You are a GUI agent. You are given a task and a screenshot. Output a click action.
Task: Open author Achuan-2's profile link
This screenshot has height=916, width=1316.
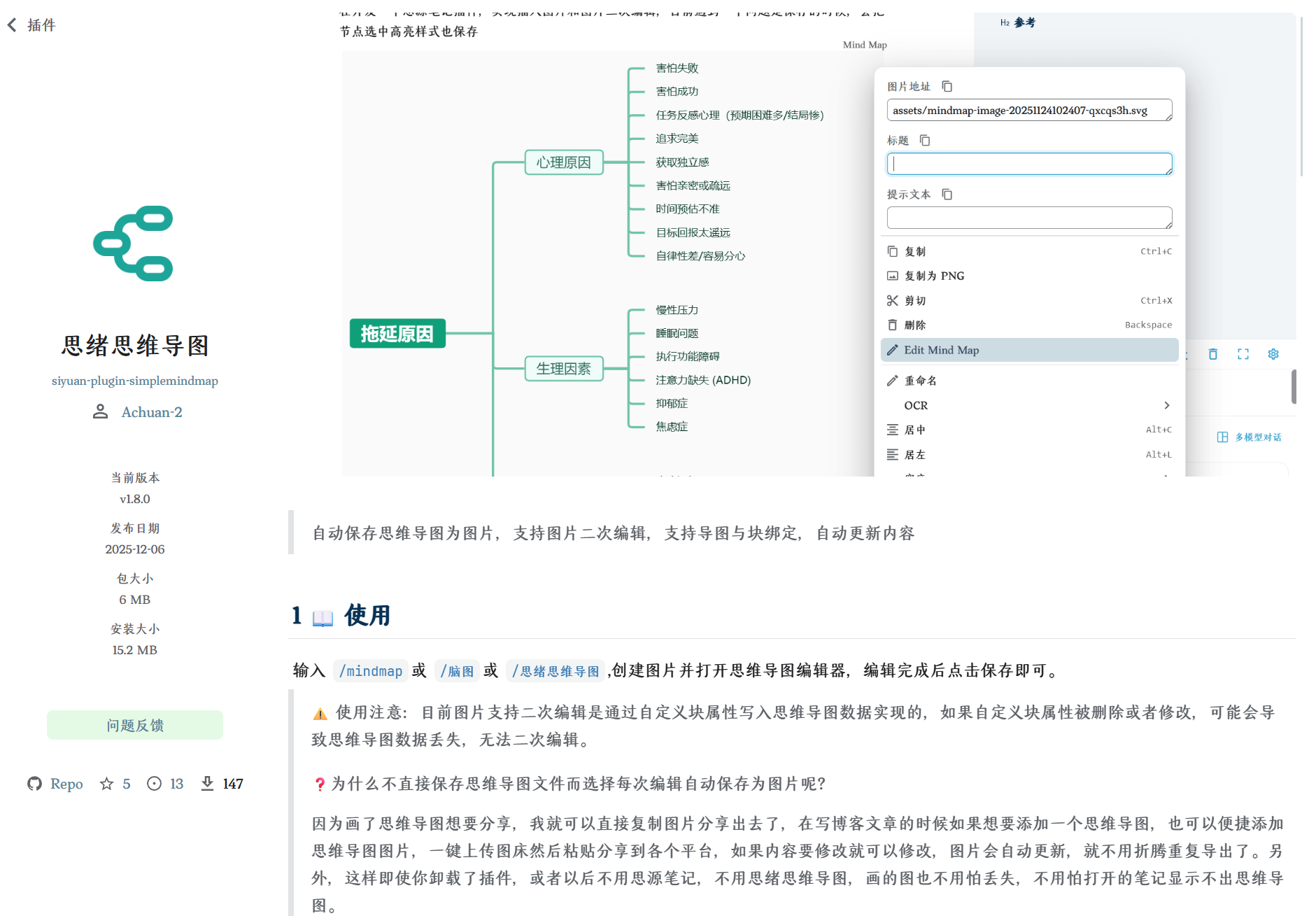point(152,412)
